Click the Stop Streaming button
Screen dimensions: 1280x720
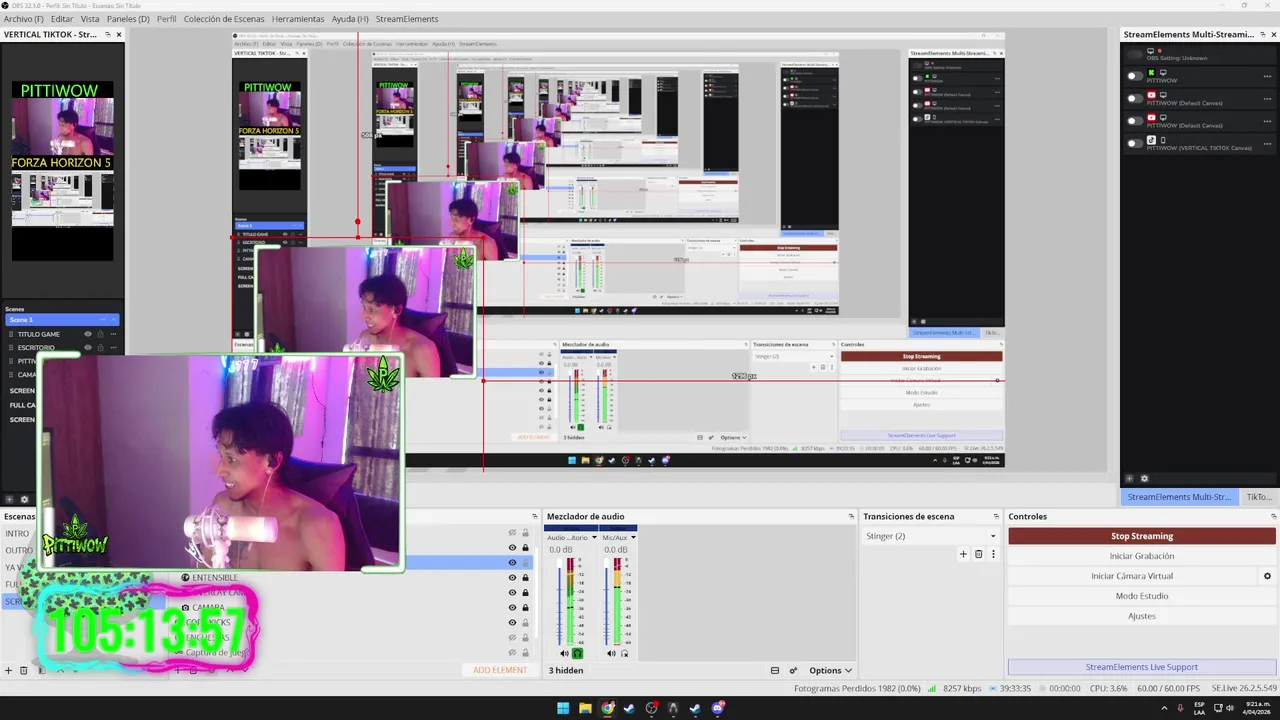click(x=1142, y=536)
